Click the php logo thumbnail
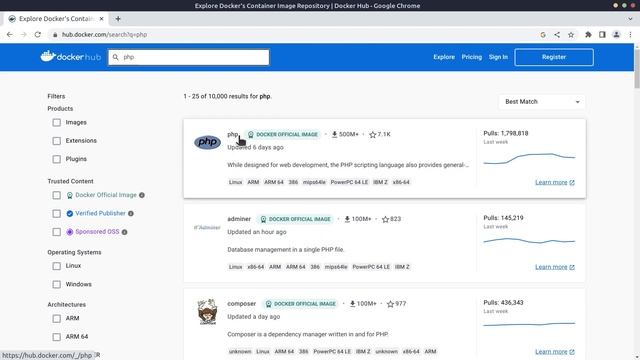Viewport: 640px width, 360px height. [207, 142]
